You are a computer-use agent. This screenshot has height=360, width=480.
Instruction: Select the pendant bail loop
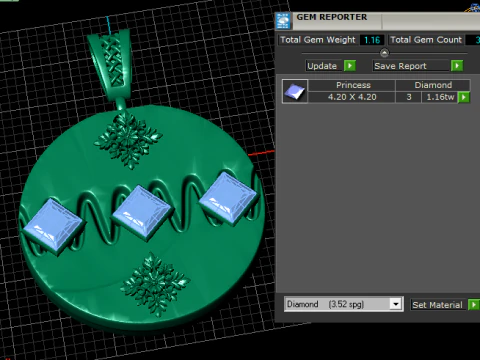click(110, 65)
